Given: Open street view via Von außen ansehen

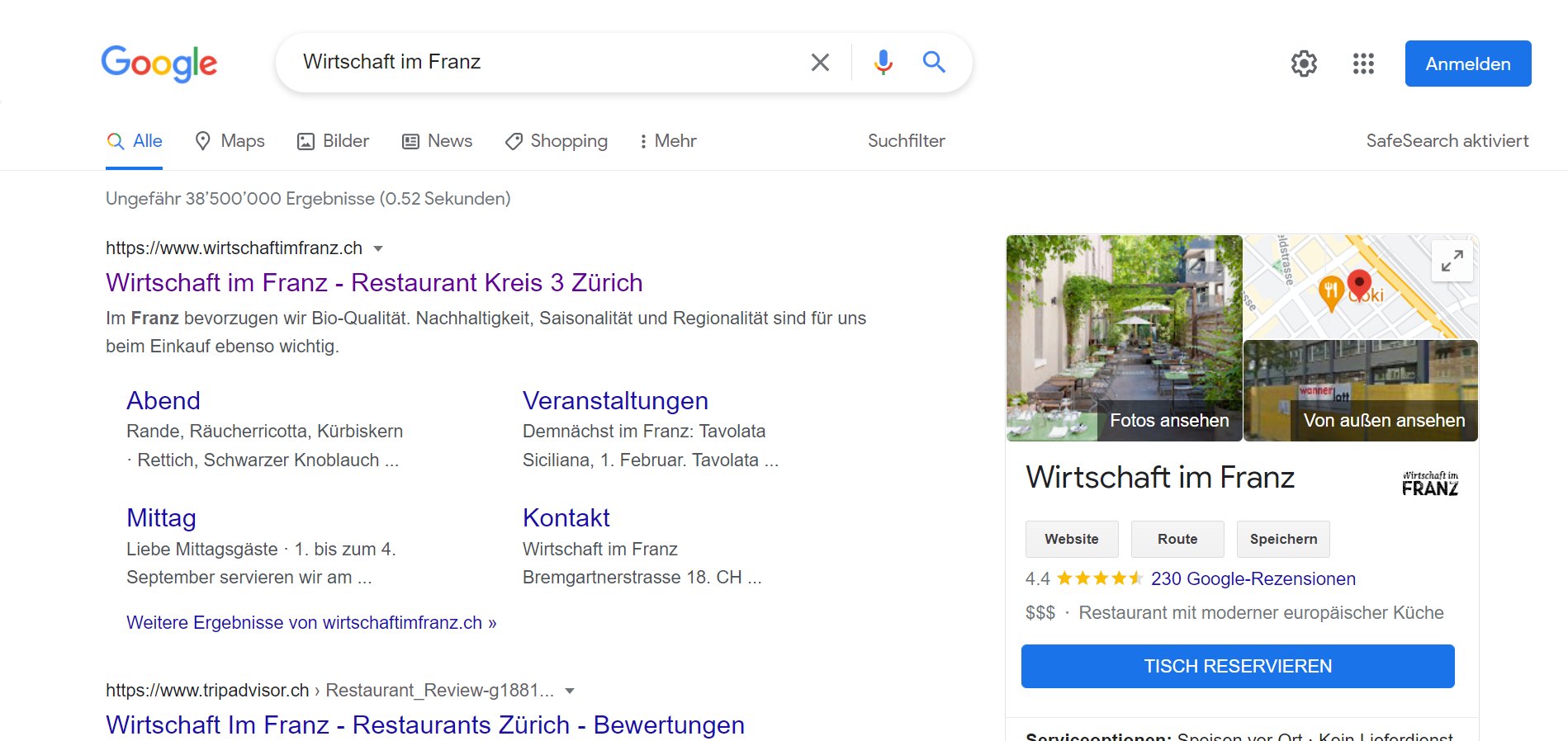Looking at the screenshot, I should click(1361, 391).
